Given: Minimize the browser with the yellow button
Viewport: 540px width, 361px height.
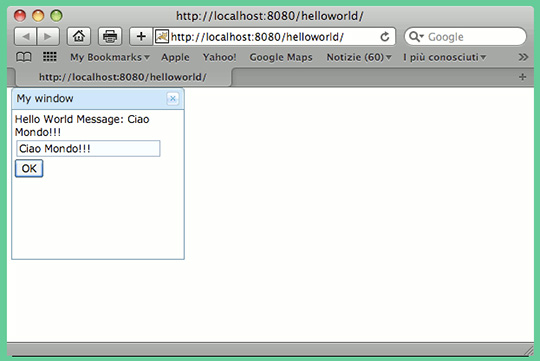Looking at the screenshot, I should [38, 16].
